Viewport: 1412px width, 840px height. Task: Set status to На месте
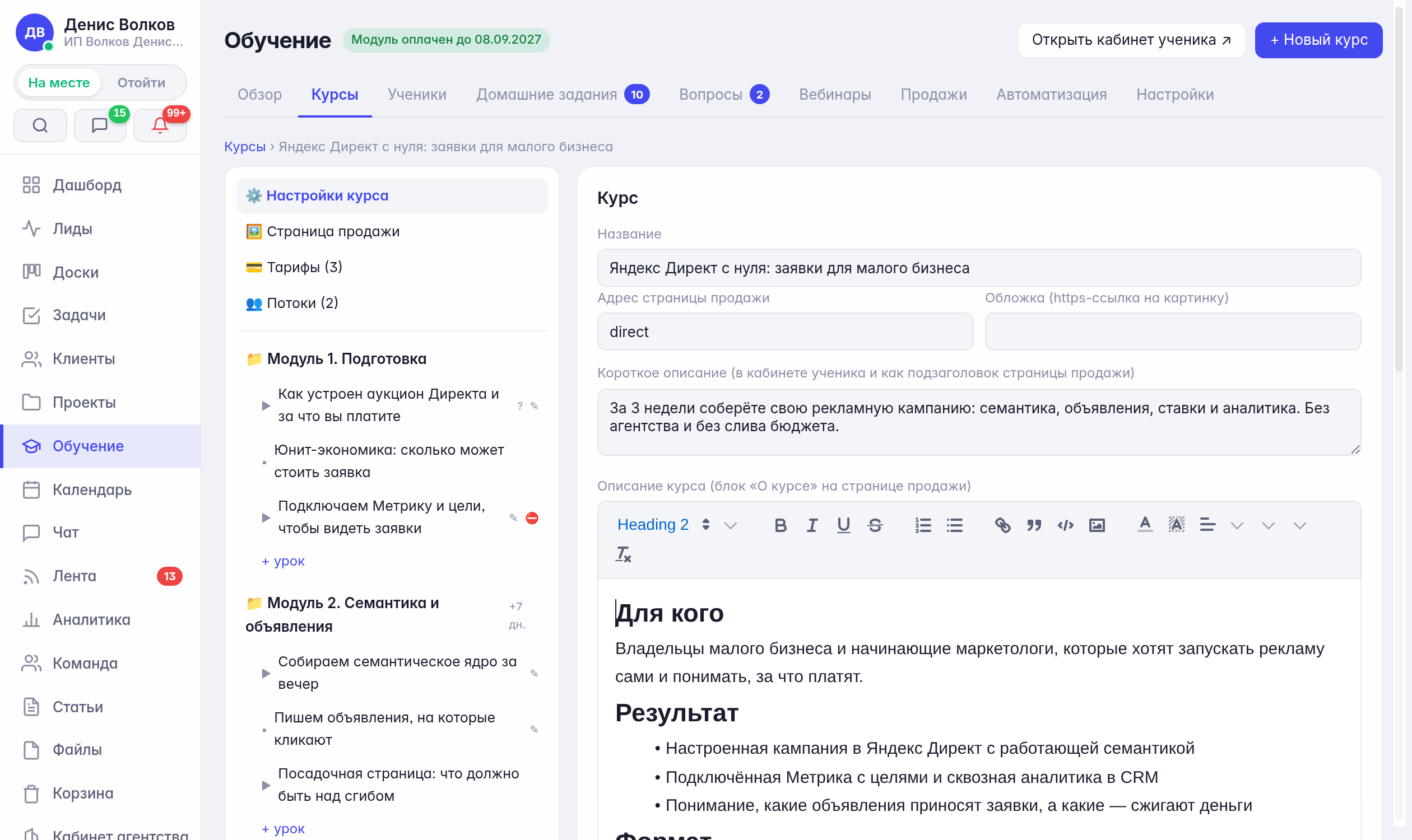coord(59,83)
